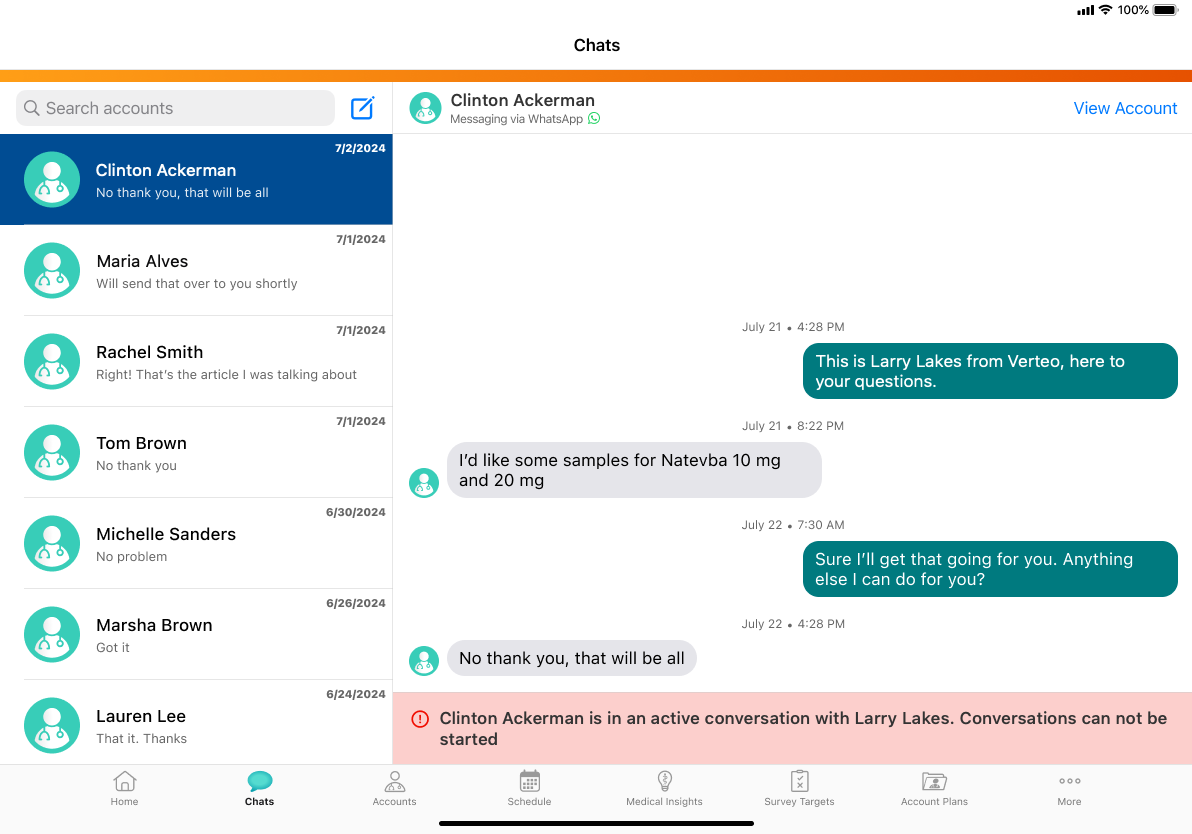Select Tom Brown chat
The height and width of the screenshot is (834, 1192).
[x=196, y=452]
